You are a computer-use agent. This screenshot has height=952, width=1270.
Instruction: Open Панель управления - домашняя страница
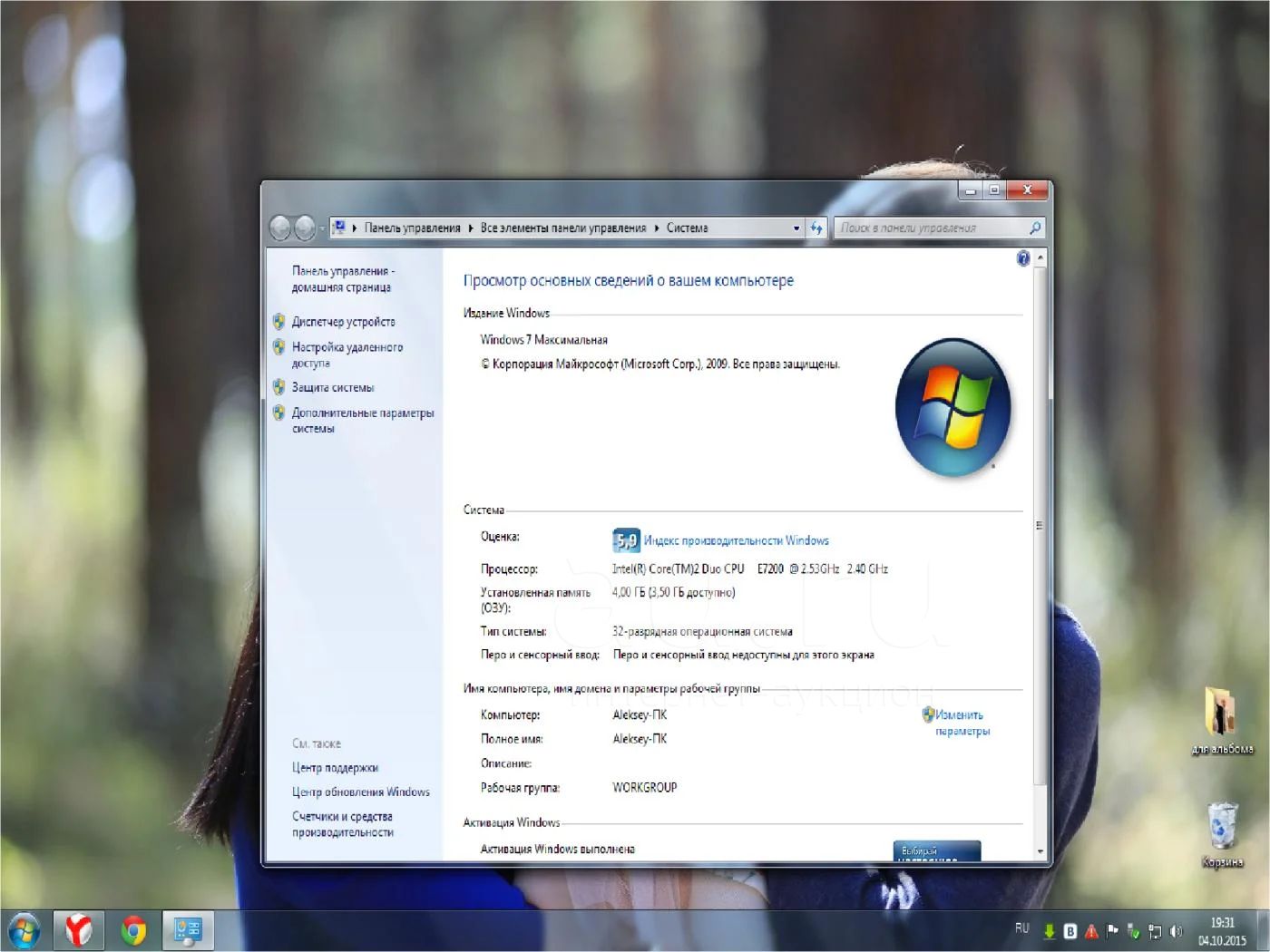point(343,279)
